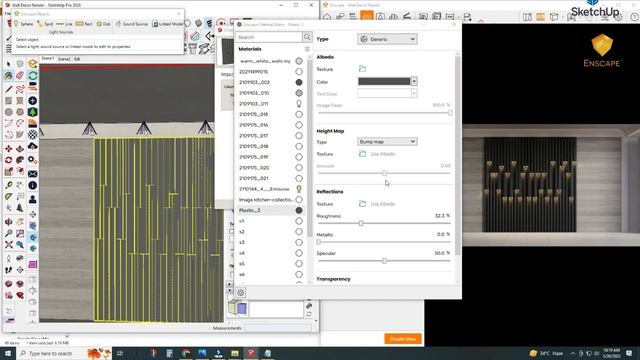The height and width of the screenshot is (360, 640).
Task: Open disabled Tint Color dropdown arrow
Action: (x=414, y=93)
